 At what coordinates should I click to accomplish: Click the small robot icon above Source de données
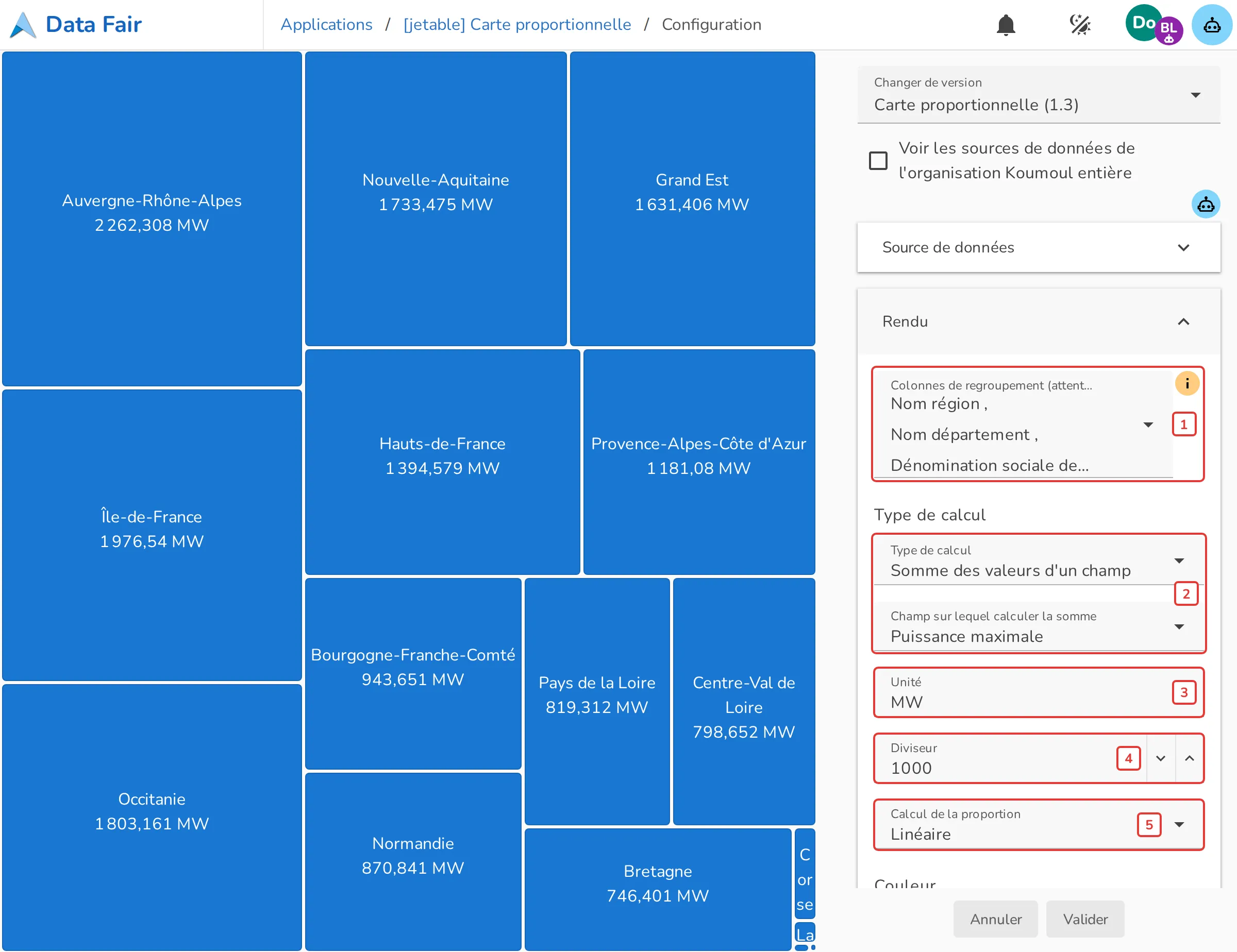(x=1206, y=205)
